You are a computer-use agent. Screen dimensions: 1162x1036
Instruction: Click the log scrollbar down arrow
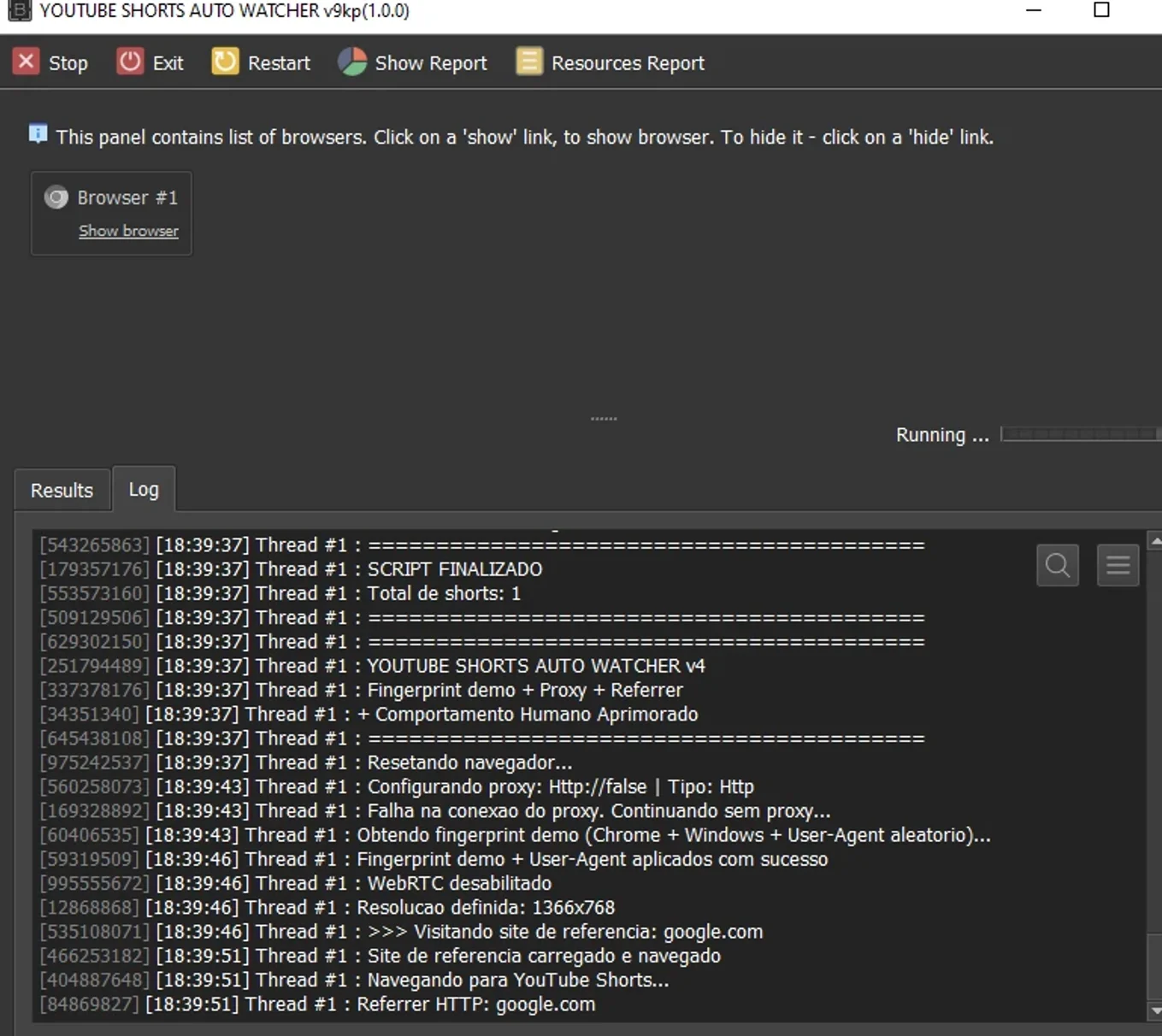tap(1155, 1010)
